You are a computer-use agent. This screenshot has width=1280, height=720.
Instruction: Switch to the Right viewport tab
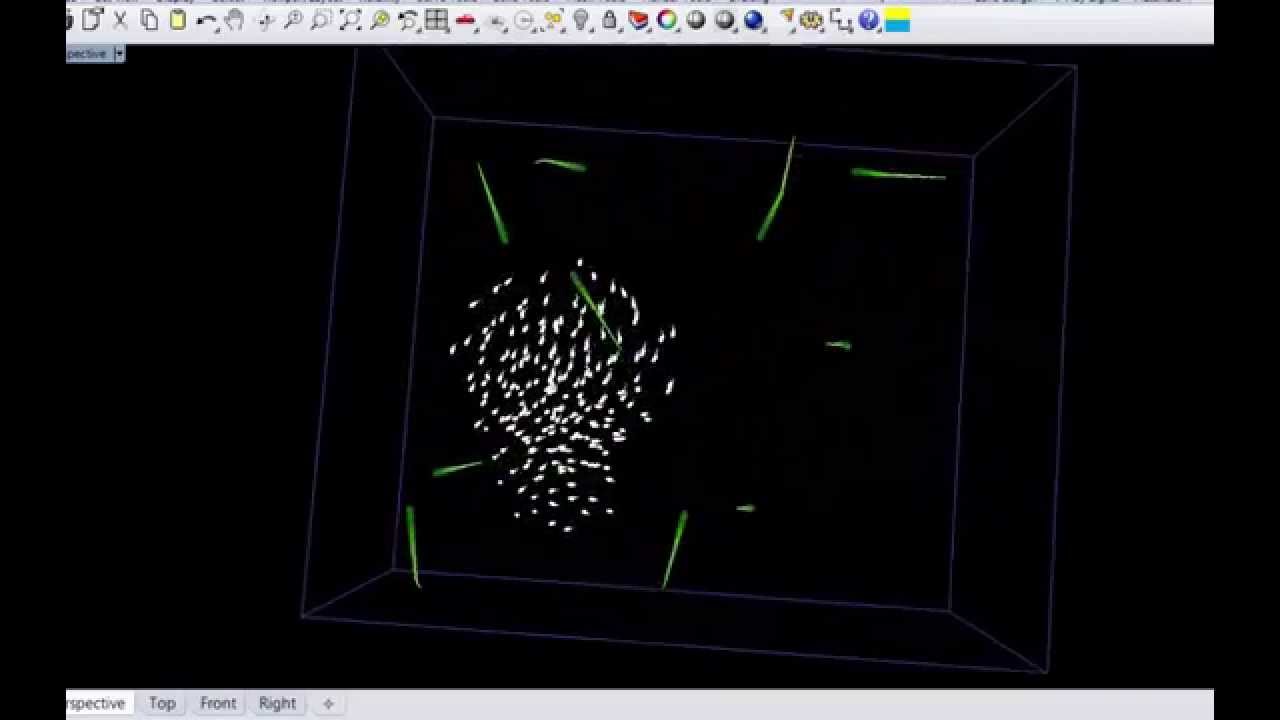click(x=277, y=703)
